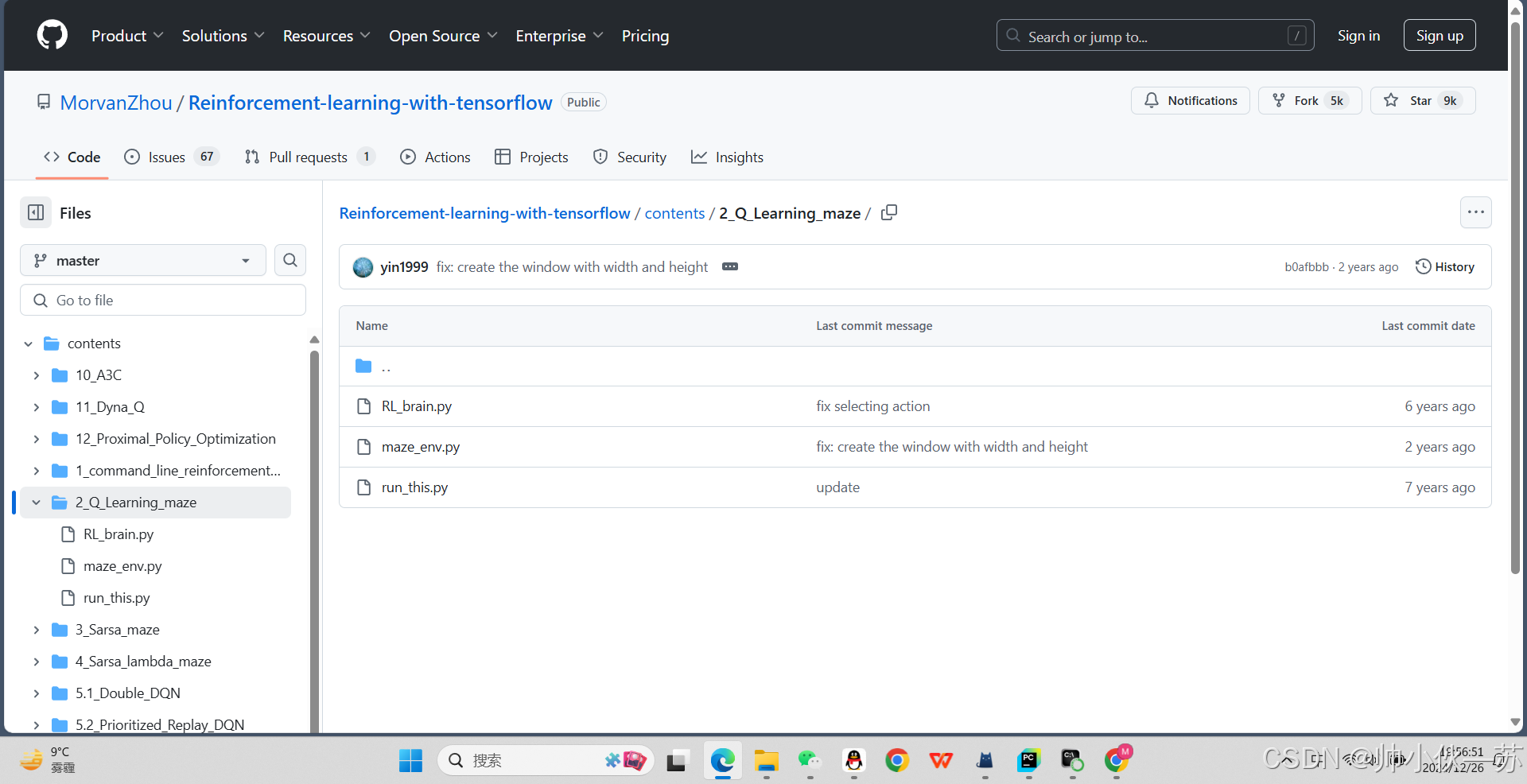This screenshot has width=1527, height=784.
Task: Open the Open Source menu dropdown
Action: point(443,36)
